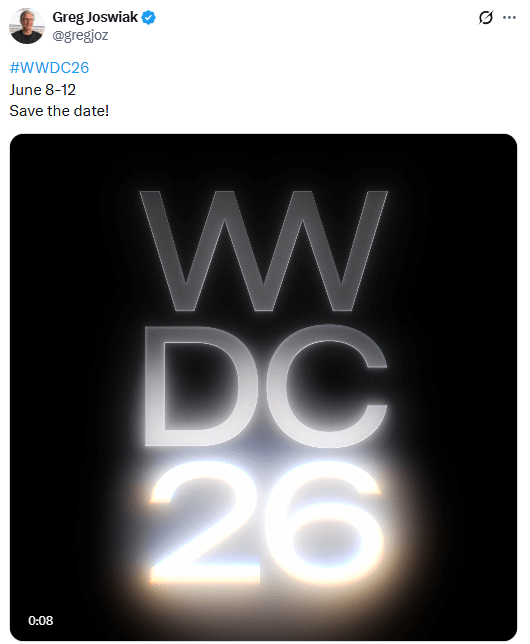Open Greg Joswiak's profile avatar

27,26
